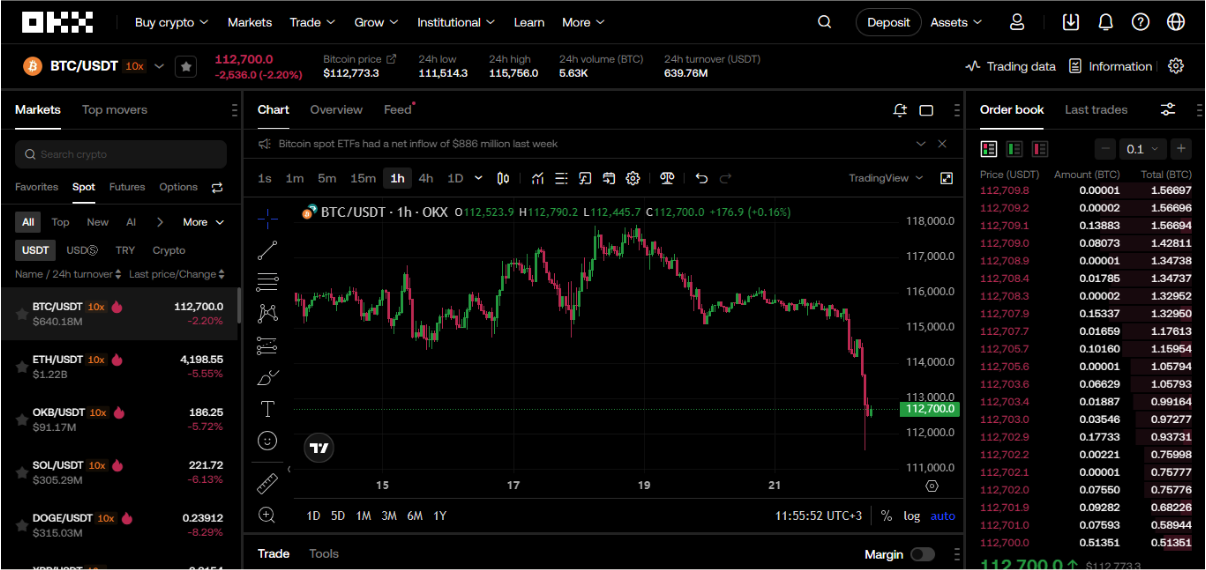Select the trend line drawing tool

pyautogui.click(x=267, y=250)
